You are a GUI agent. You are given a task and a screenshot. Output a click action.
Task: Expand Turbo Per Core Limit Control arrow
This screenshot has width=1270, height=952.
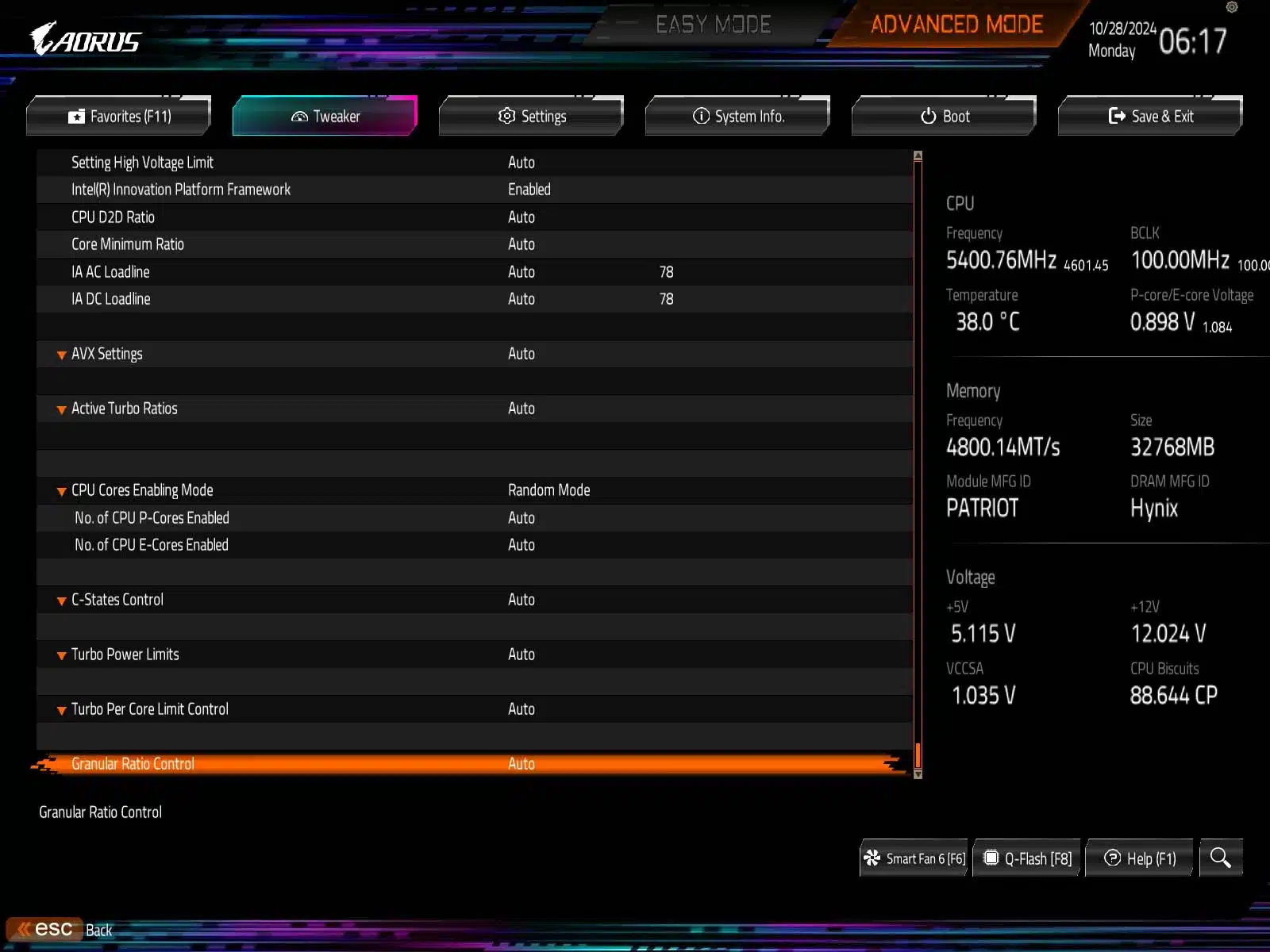point(61,710)
